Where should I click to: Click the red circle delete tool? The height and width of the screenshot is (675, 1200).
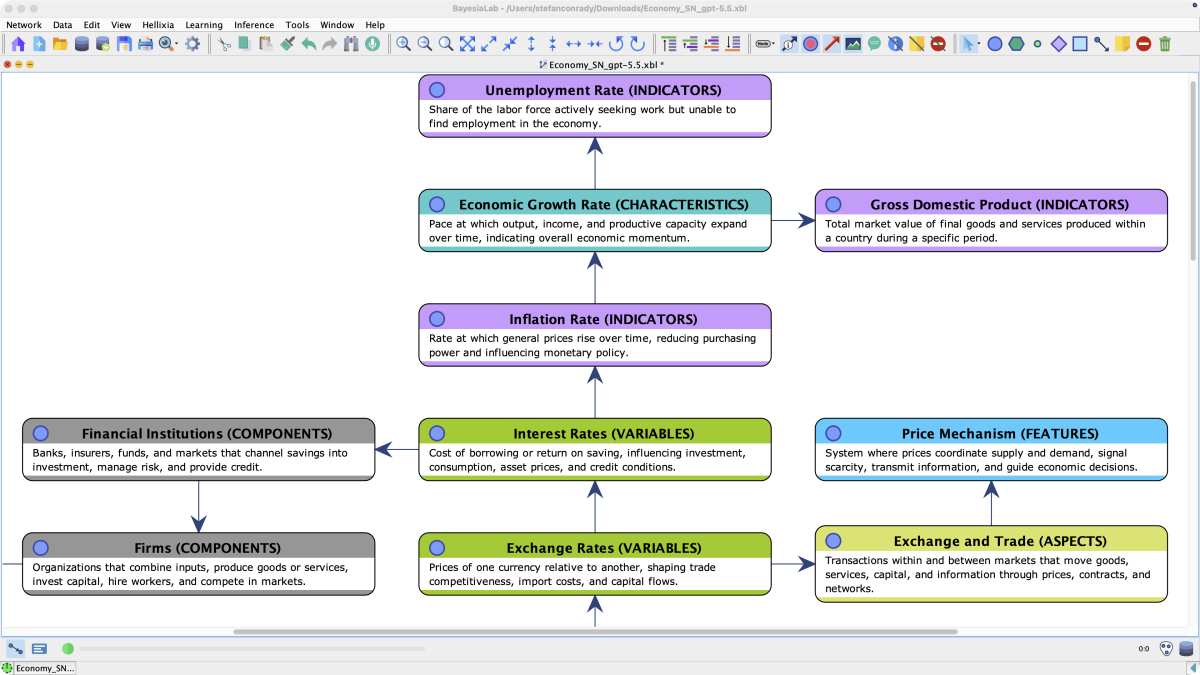tap(1144, 44)
